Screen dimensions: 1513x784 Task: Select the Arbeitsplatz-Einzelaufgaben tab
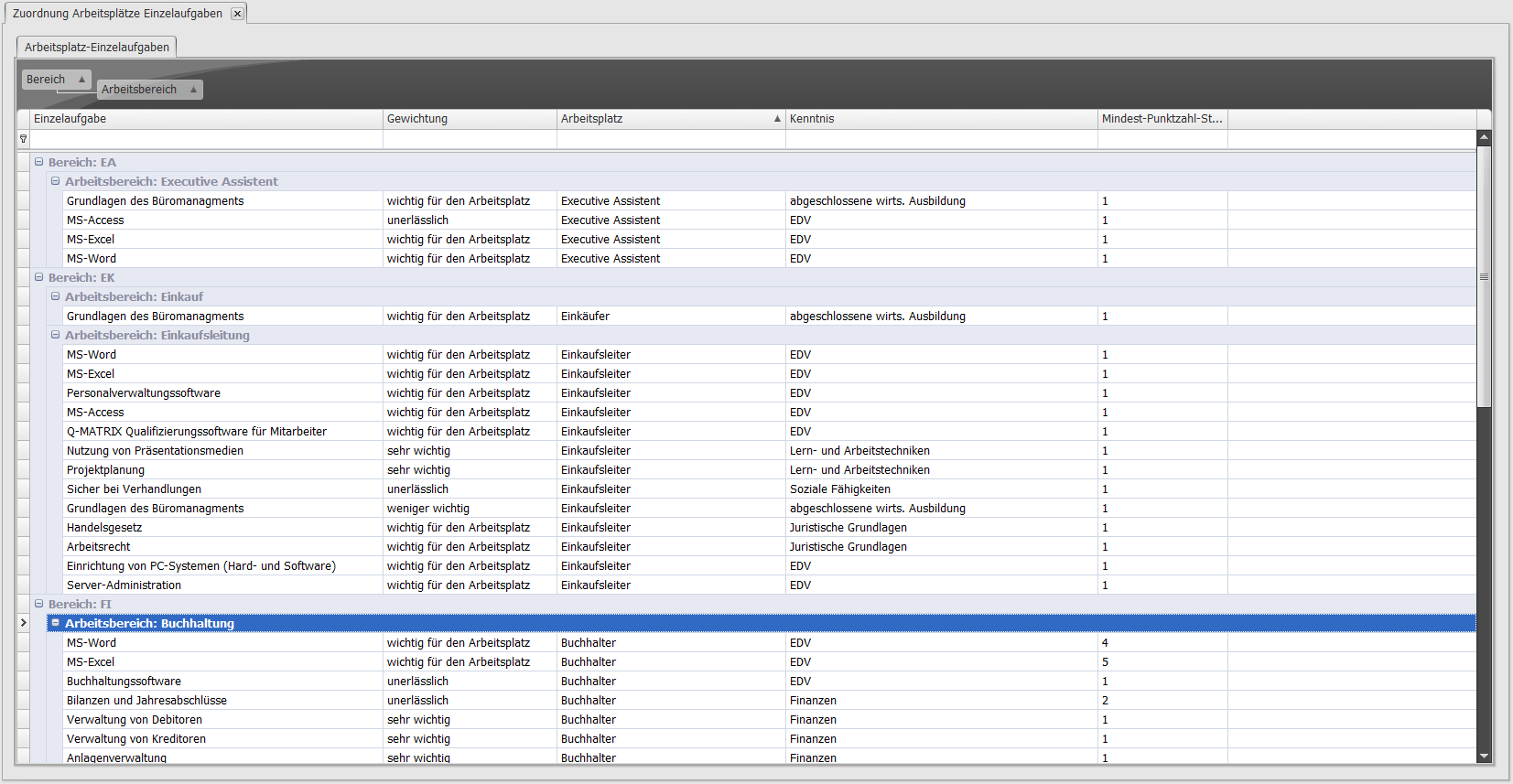(x=97, y=47)
